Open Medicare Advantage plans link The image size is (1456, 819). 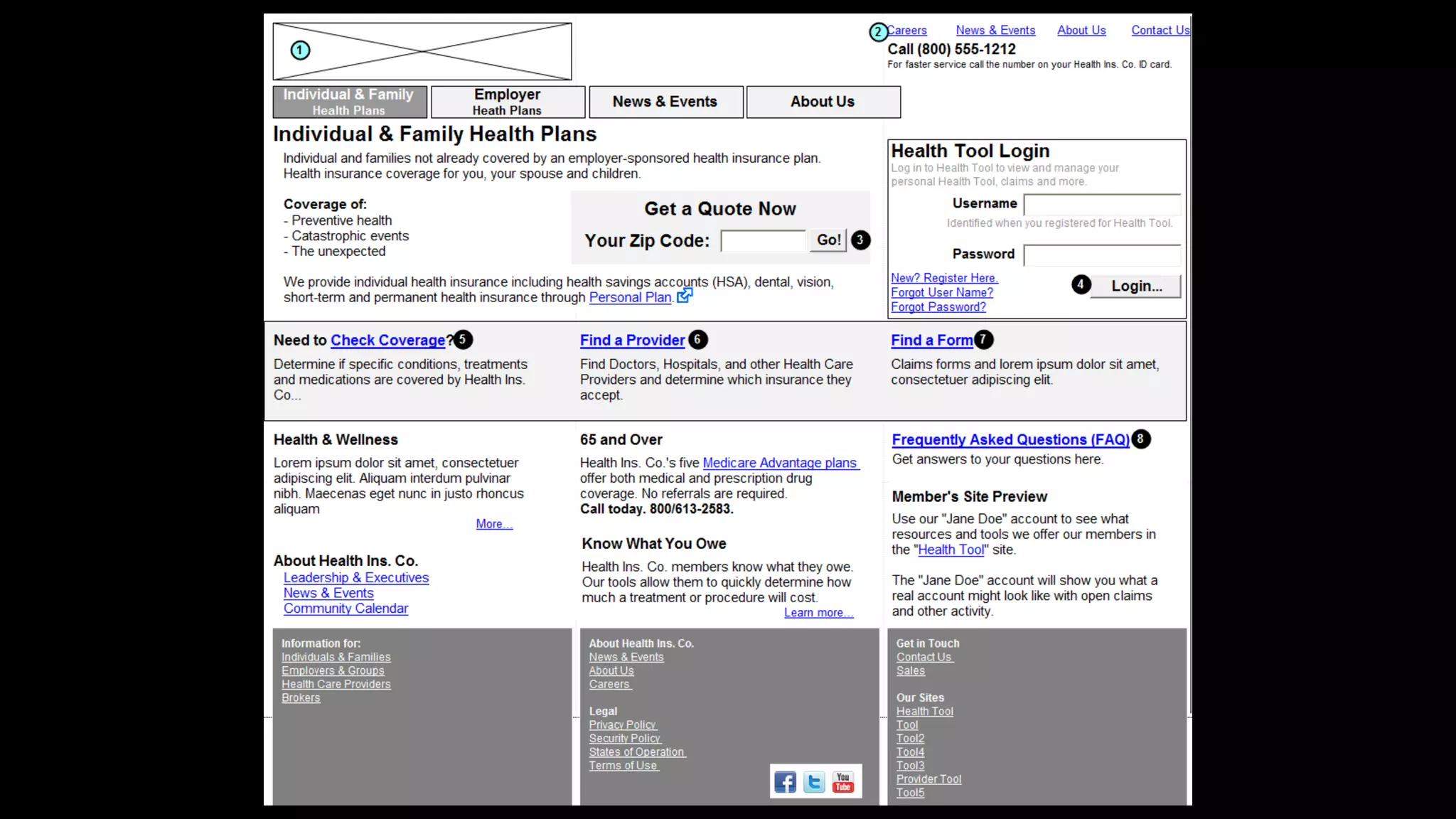click(x=780, y=463)
